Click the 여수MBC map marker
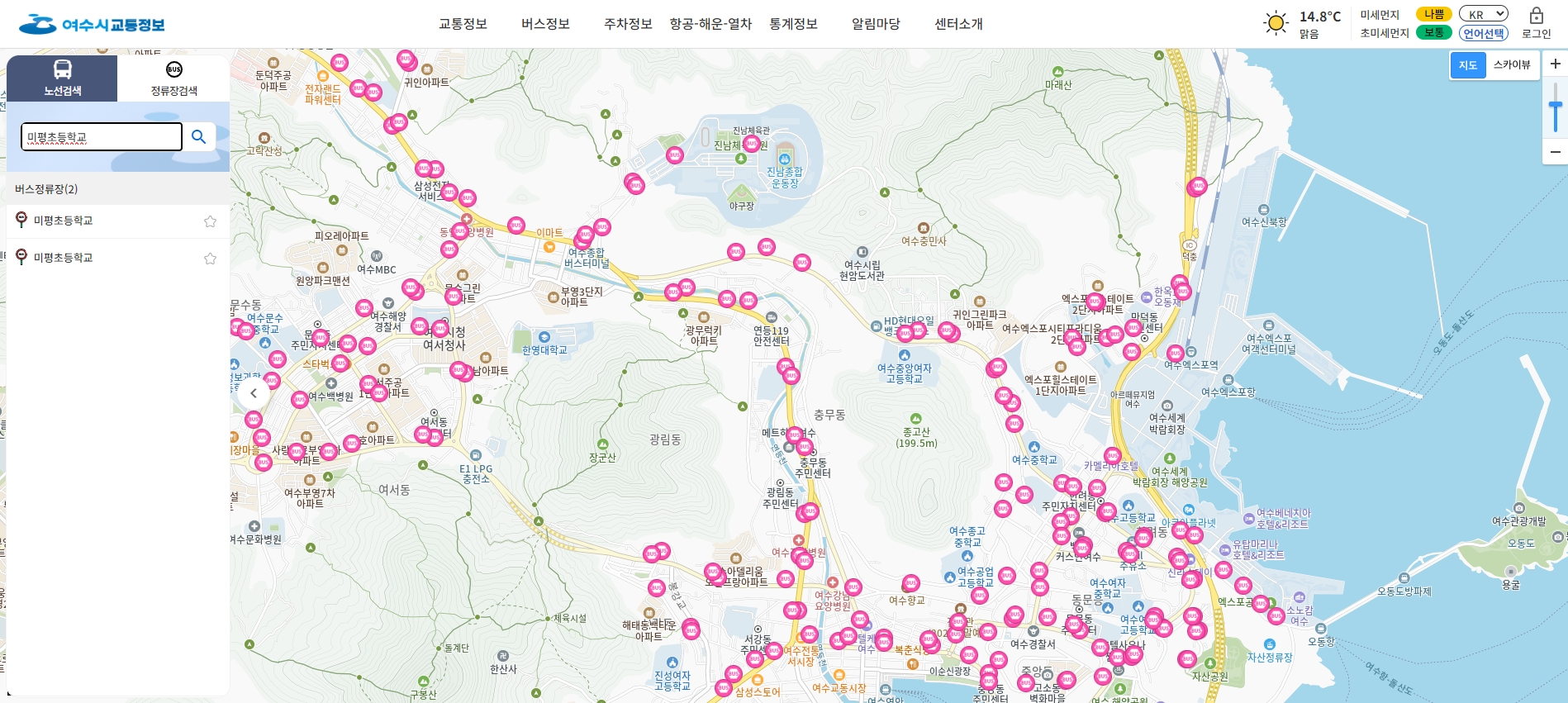1568x703 pixels. coord(377,256)
